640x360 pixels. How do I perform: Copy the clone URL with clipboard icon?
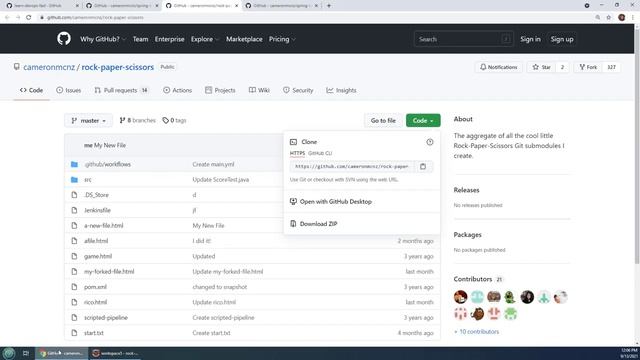point(423,167)
